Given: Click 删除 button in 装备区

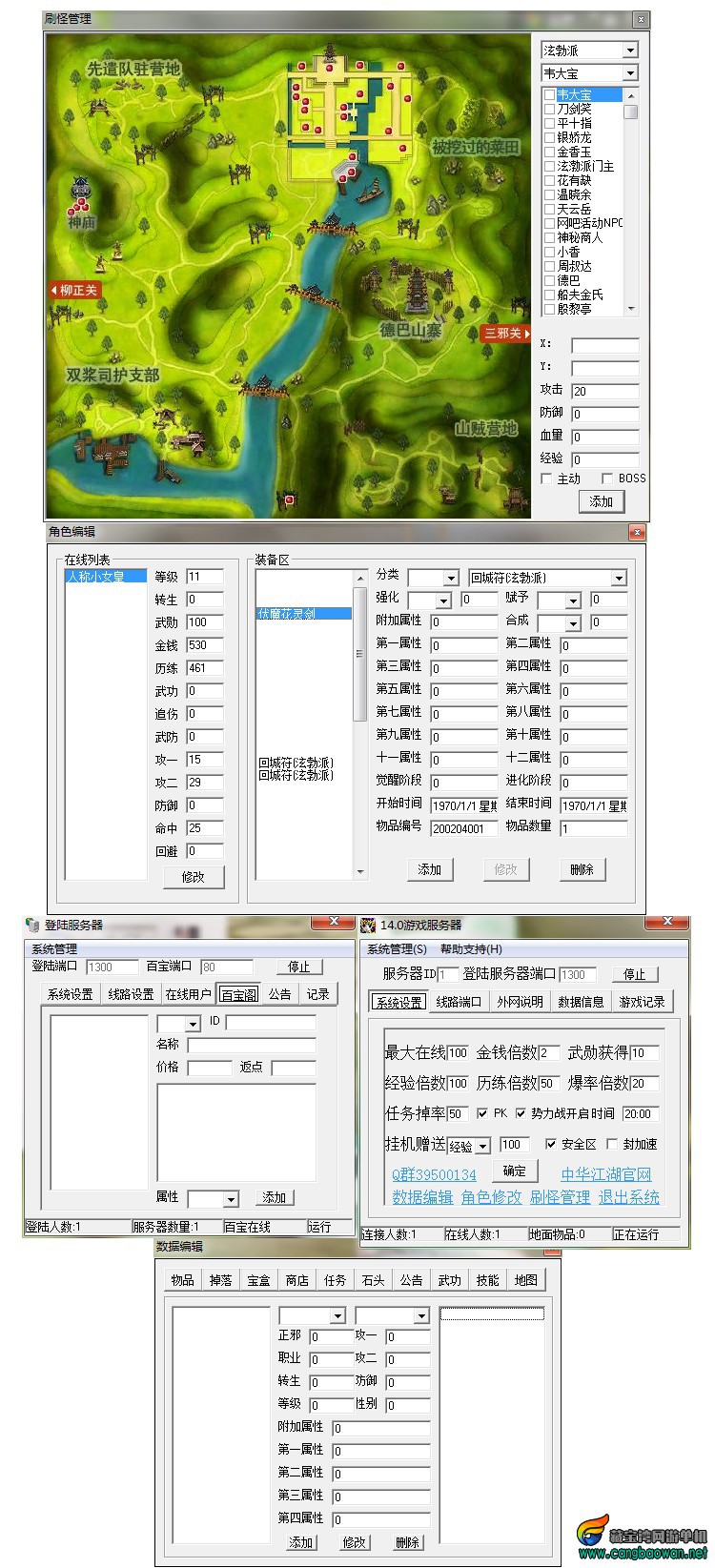Looking at the screenshot, I should pyautogui.click(x=582, y=869).
